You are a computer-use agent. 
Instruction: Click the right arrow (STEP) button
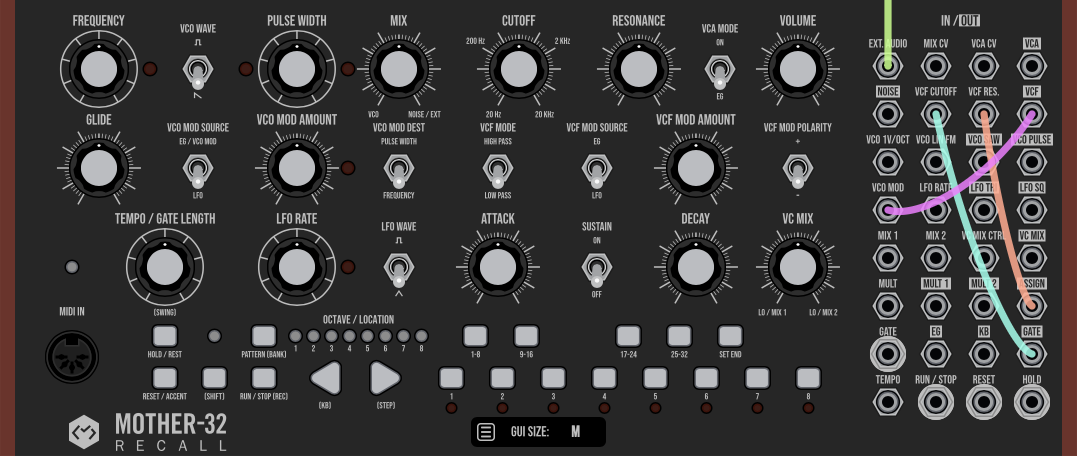[x=385, y=378]
